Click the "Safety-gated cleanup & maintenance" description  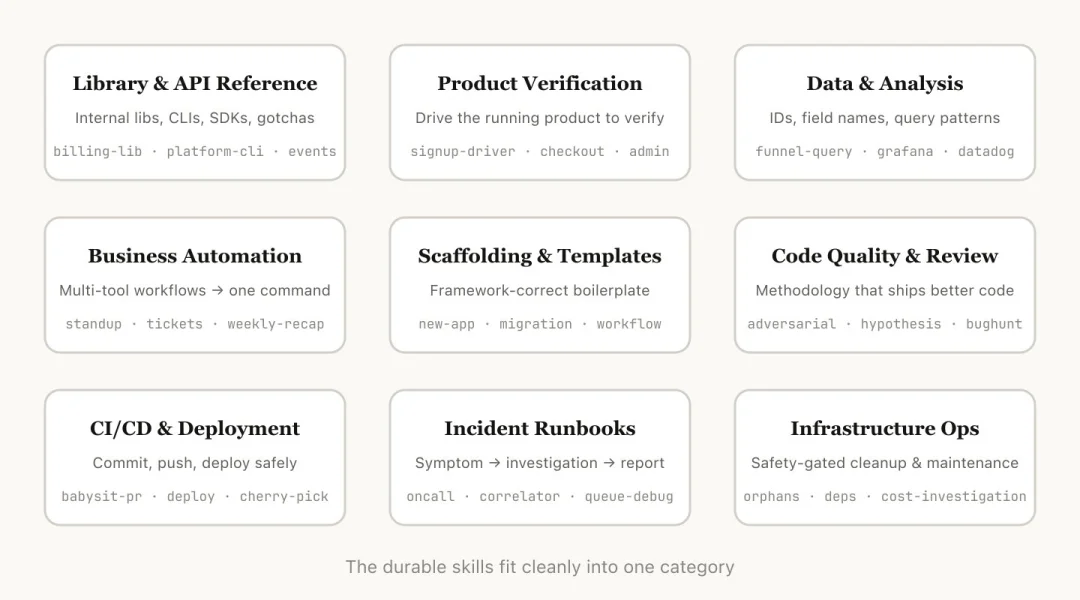point(885,463)
